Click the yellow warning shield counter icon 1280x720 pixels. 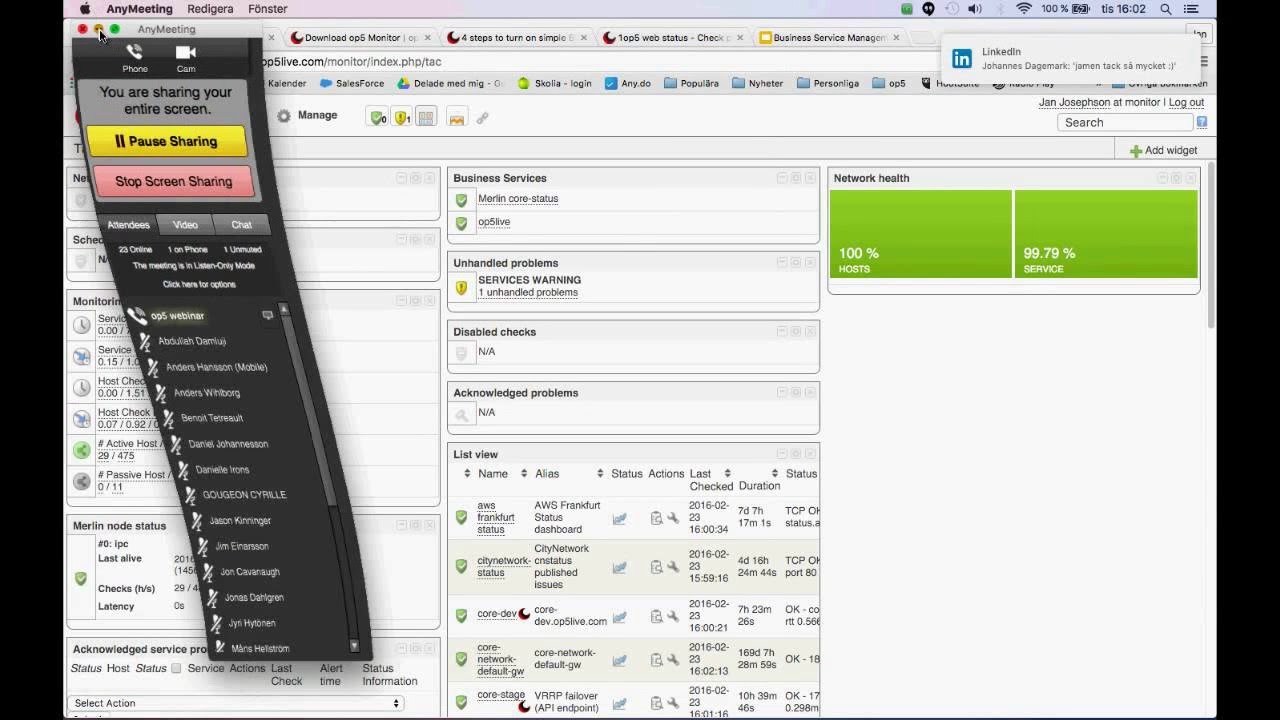point(401,117)
